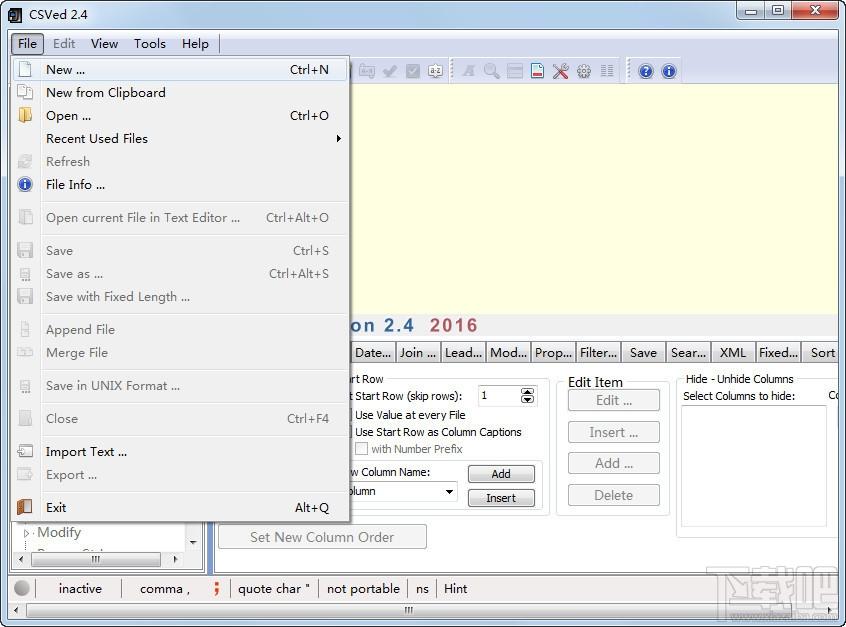Click the blue info icon in toolbar
The image size is (846, 627).
click(x=669, y=71)
